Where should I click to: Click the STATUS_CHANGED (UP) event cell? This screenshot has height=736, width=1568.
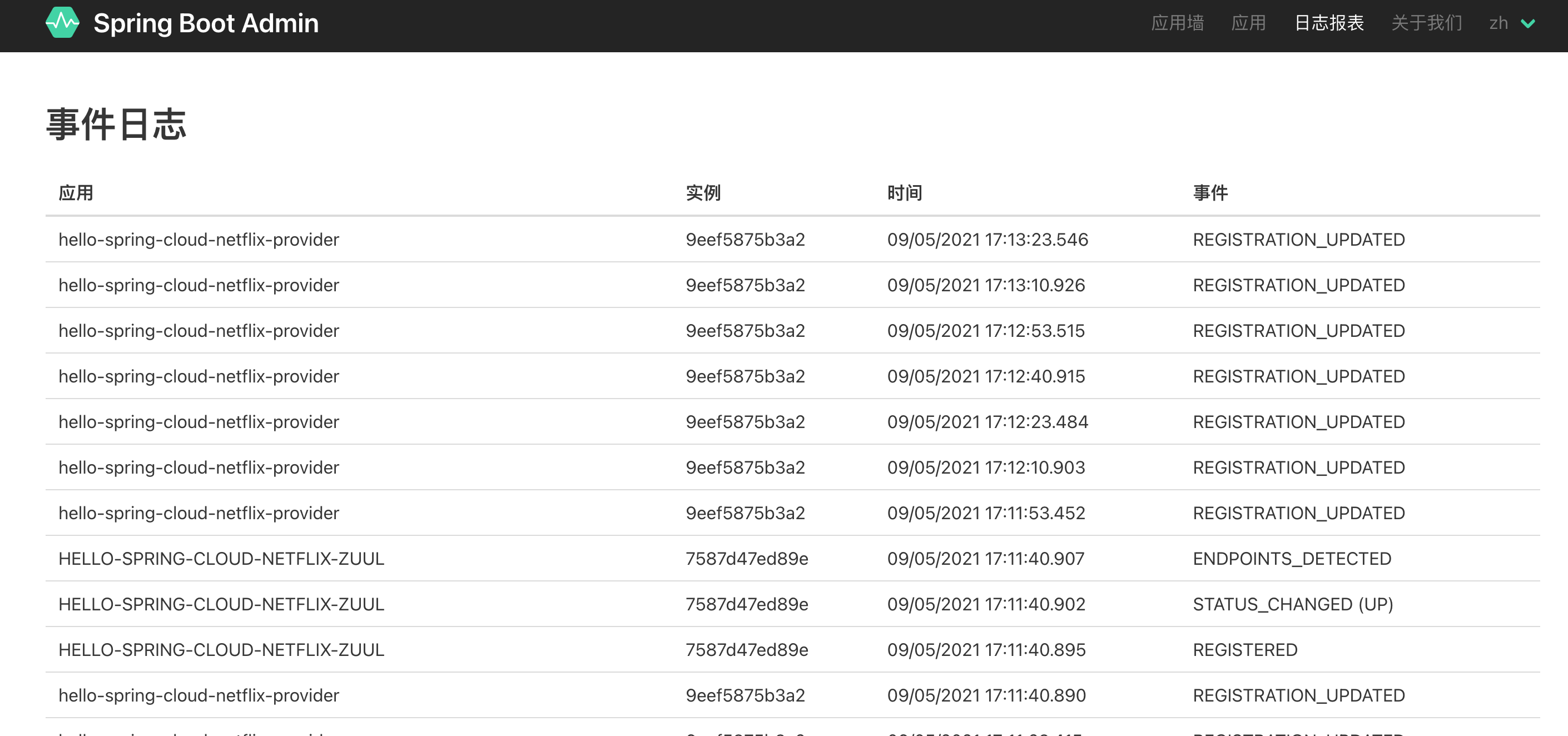[1293, 604]
